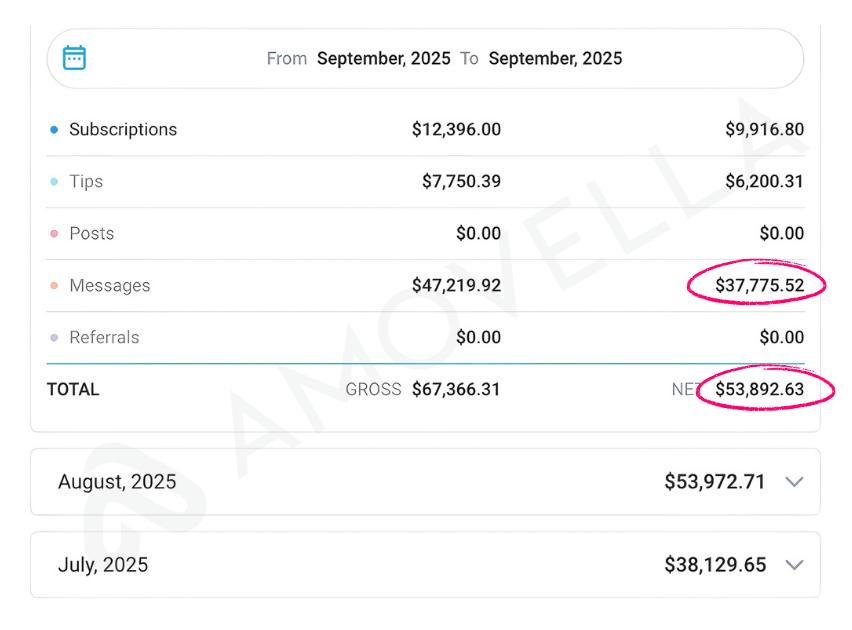Toggle the Posts earnings row
This screenshot has width=852, height=630.
pos(91,233)
